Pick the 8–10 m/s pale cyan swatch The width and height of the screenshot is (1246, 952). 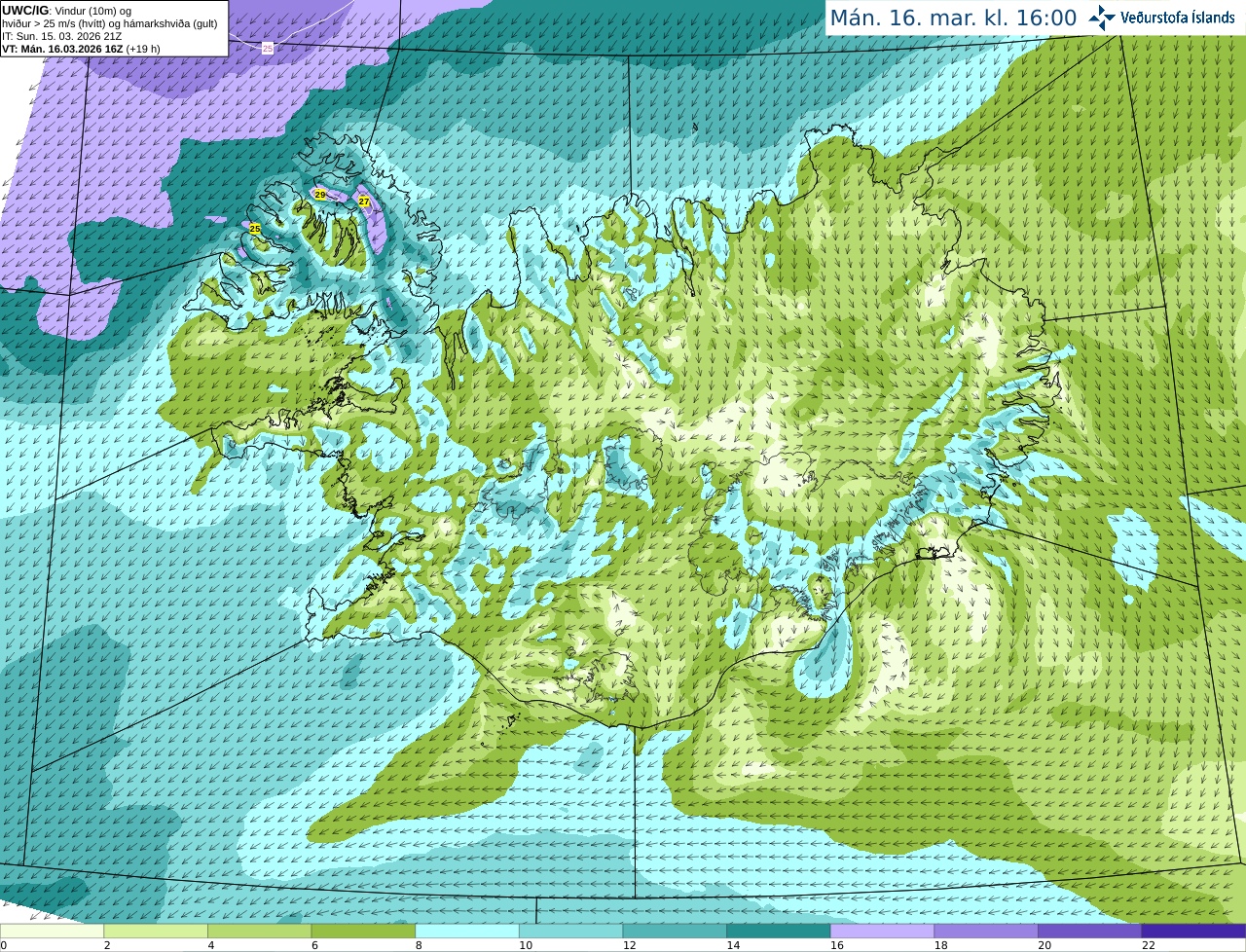467,932
